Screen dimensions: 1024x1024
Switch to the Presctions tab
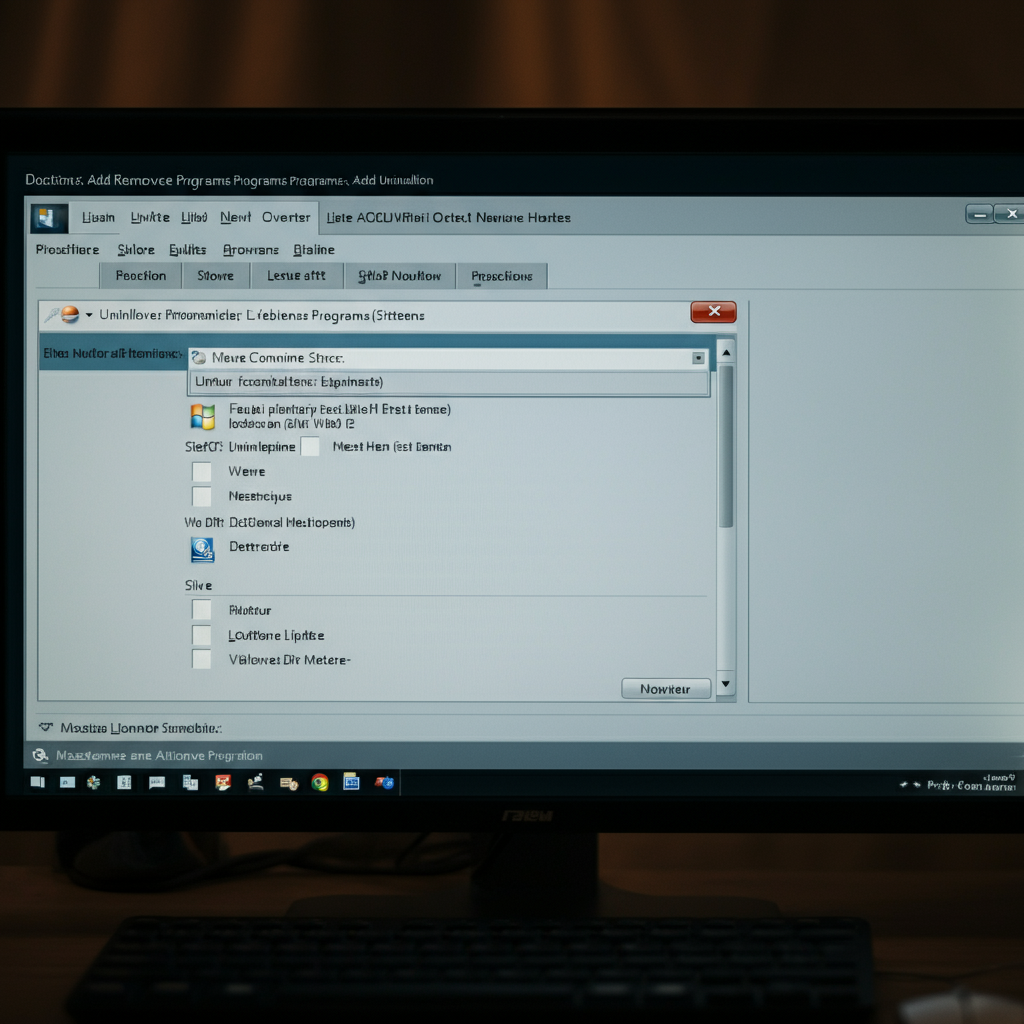pyautogui.click(x=502, y=275)
